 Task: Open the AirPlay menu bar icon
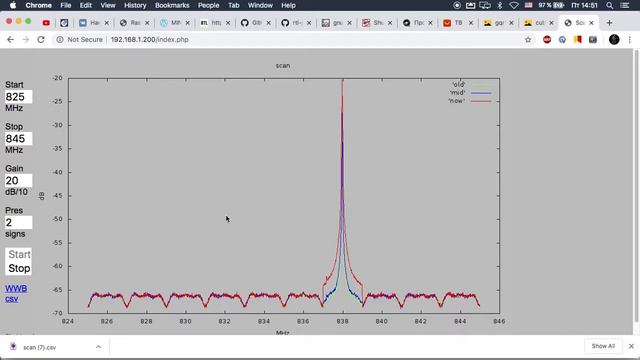471,5
